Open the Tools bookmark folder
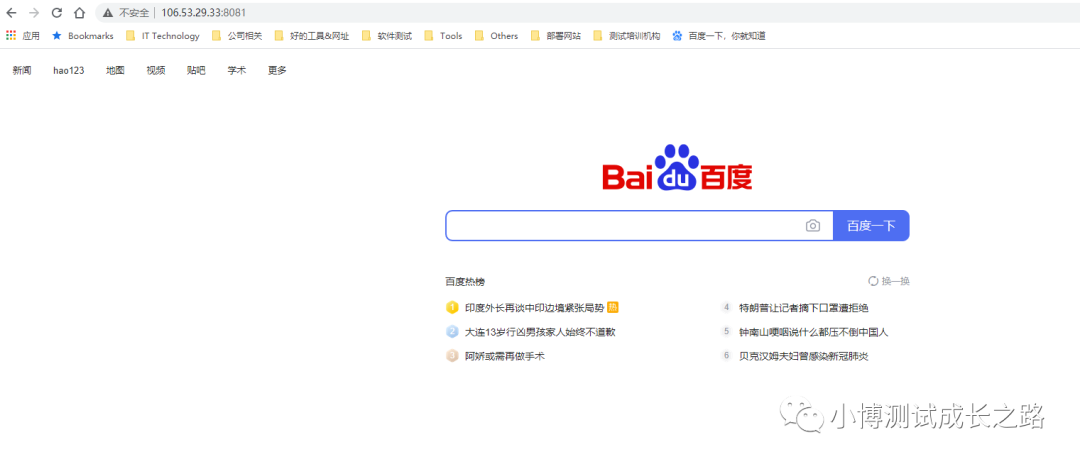 coord(443,36)
